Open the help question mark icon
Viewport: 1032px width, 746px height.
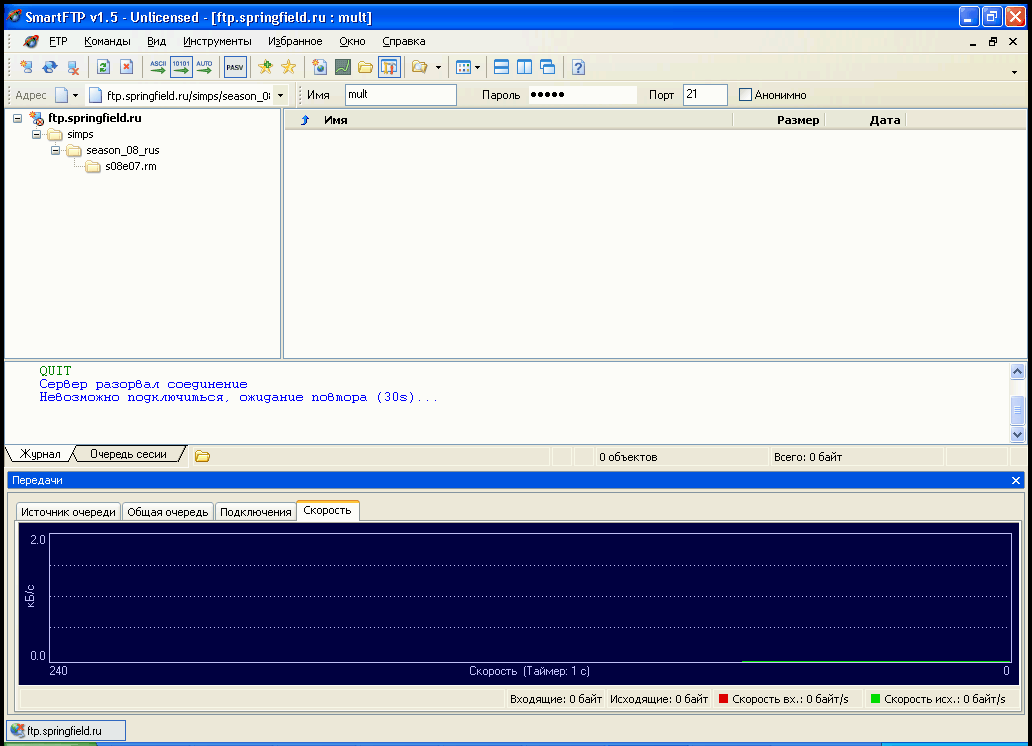[x=578, y=67]
